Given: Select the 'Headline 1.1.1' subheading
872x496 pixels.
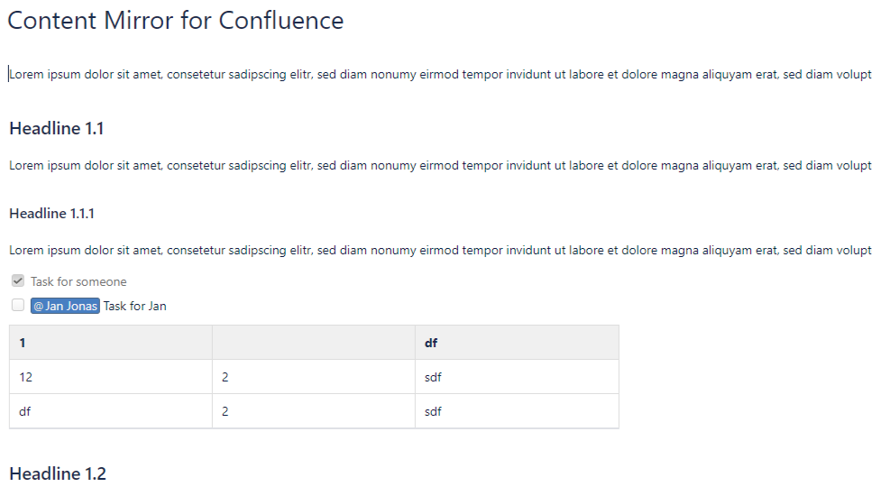Looking at the screenshot, I should click(52, 213).
